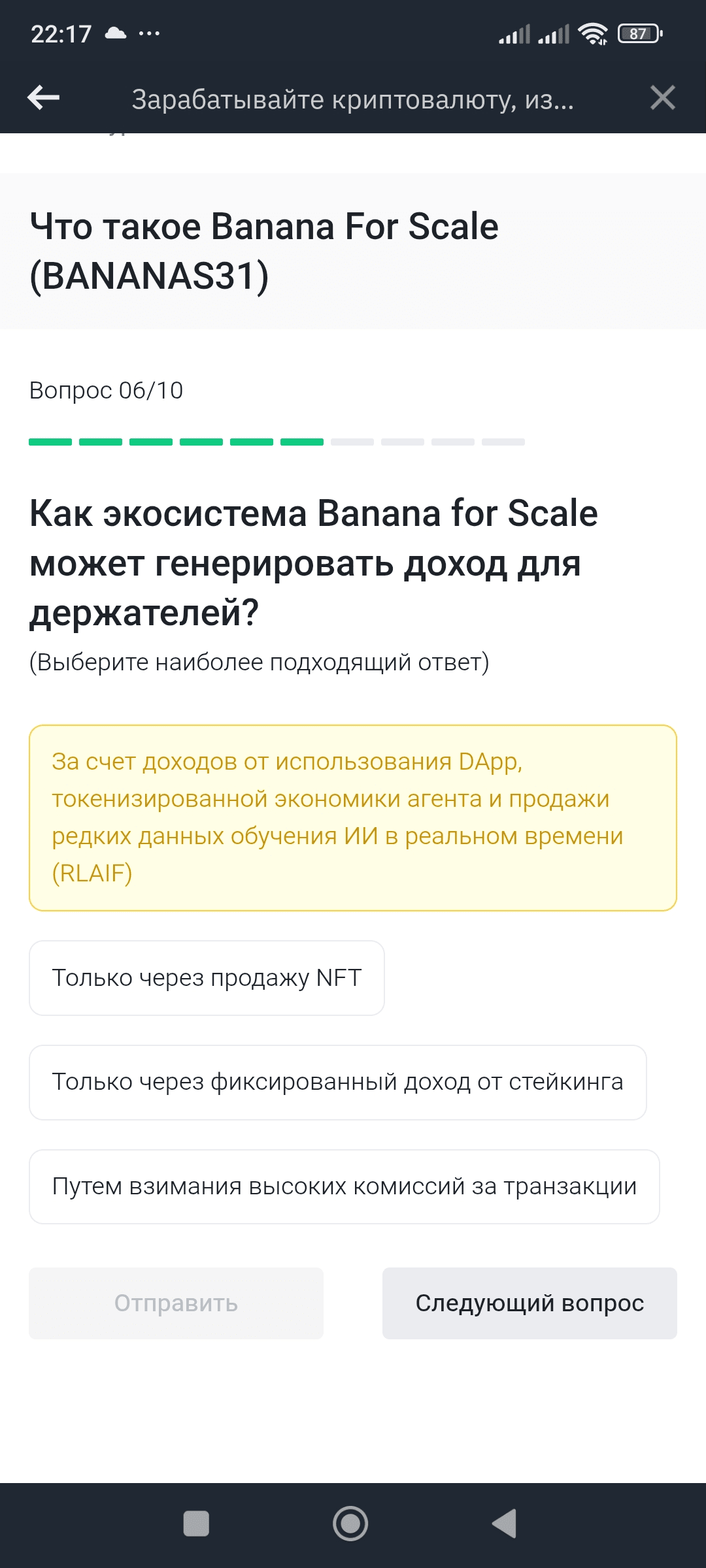Image resolution: width=706 pixels, height=1568 pixels.
Task: Choose answer "Только через продажу NFT"
Action: pos(207,978)
